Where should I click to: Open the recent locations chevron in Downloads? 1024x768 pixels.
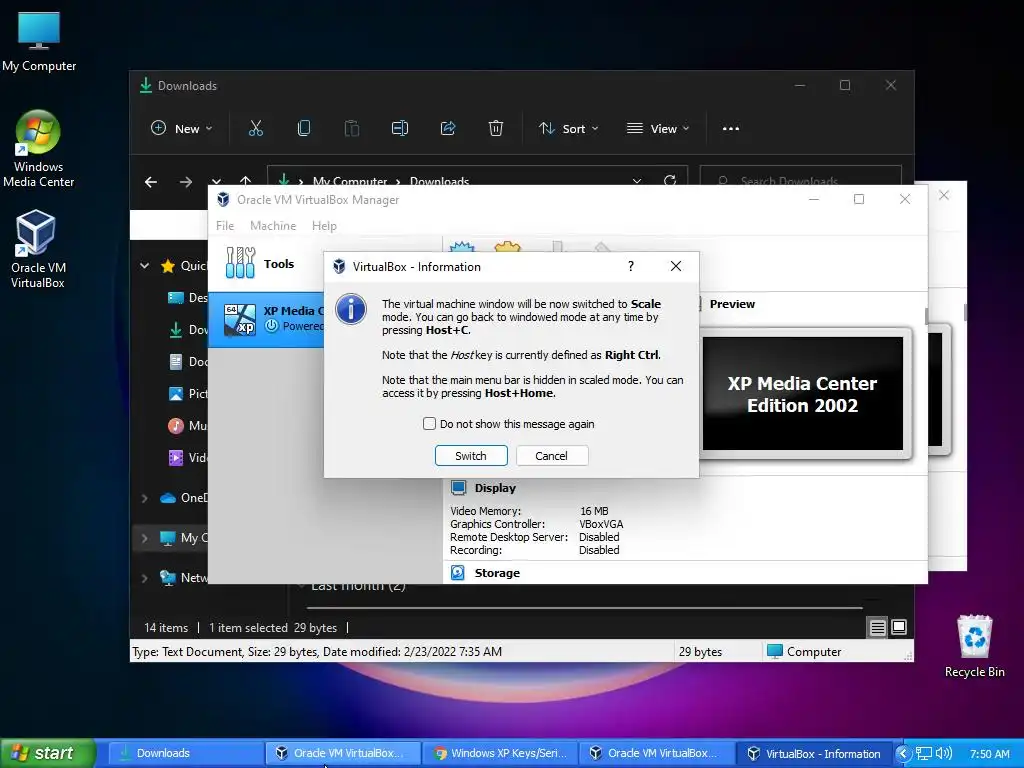[216, 182]
